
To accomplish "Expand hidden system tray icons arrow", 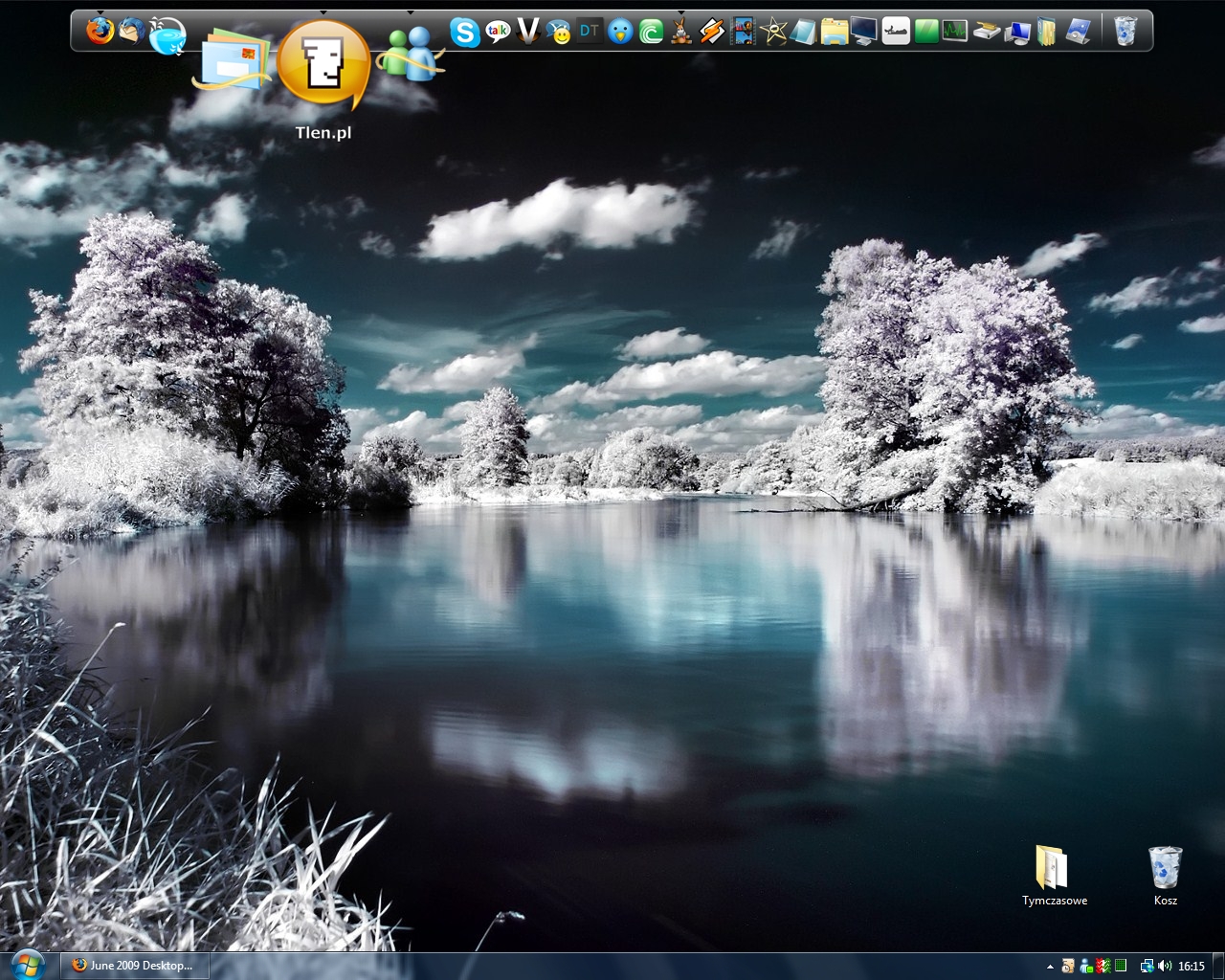I will (x=1051, y=967).
